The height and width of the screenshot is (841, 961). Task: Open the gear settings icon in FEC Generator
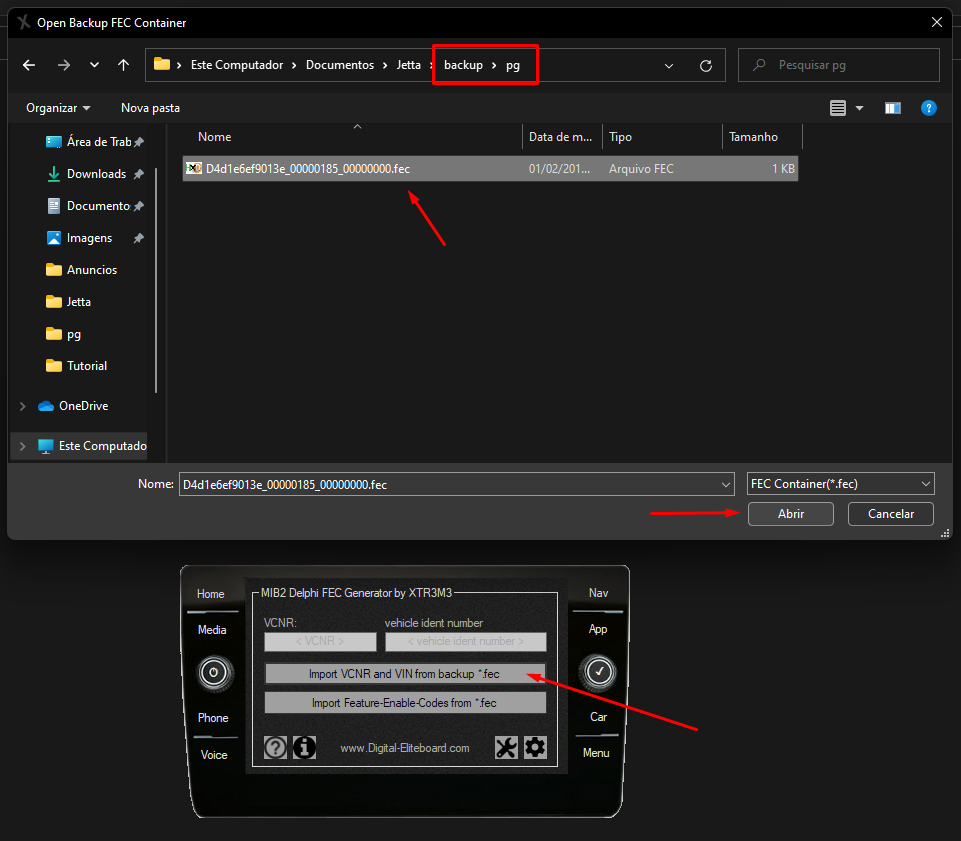pyautogui.click(x=535, y=747)
